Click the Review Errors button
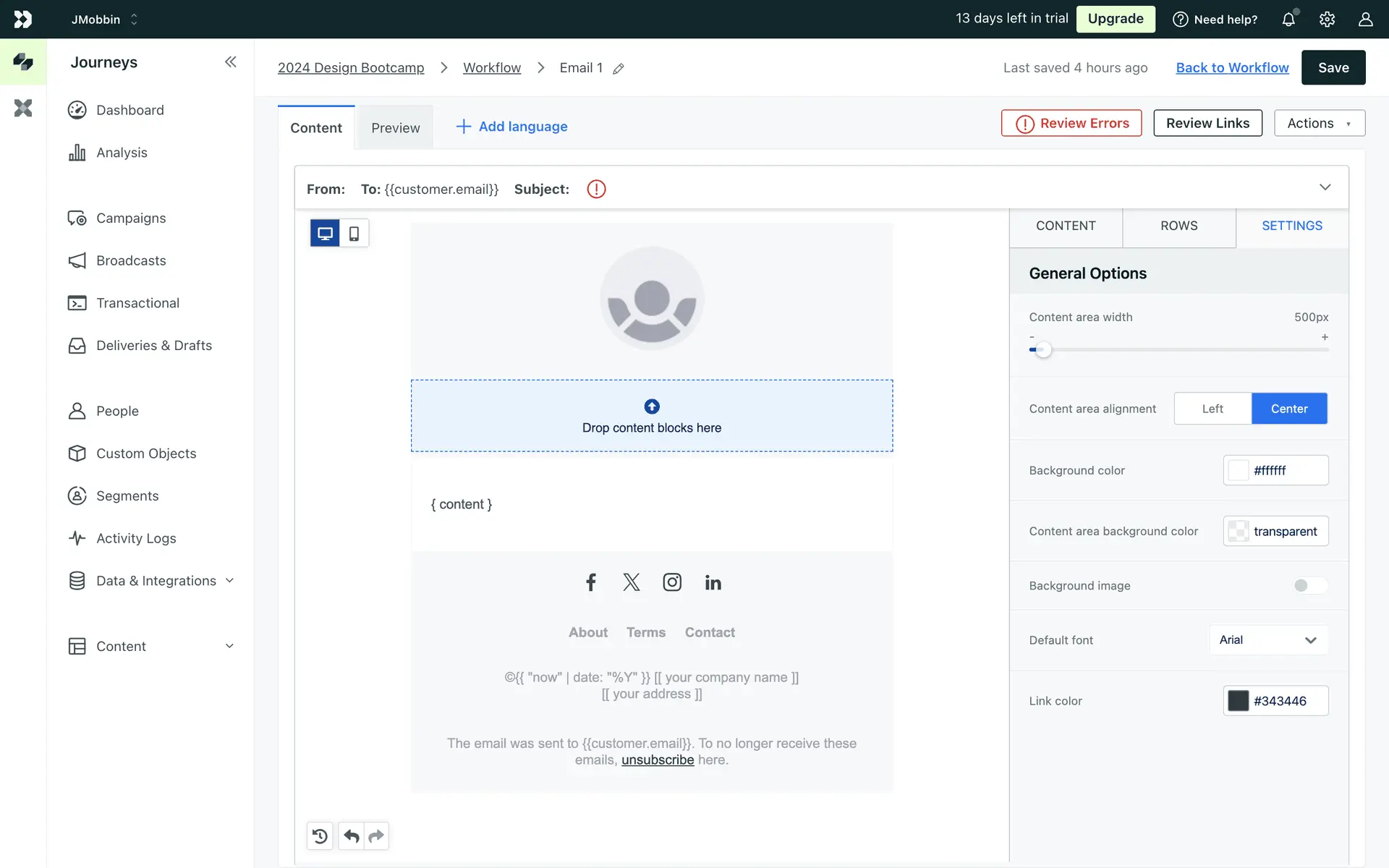This screenshot has height=868, width=1389. pos(1071,123)
